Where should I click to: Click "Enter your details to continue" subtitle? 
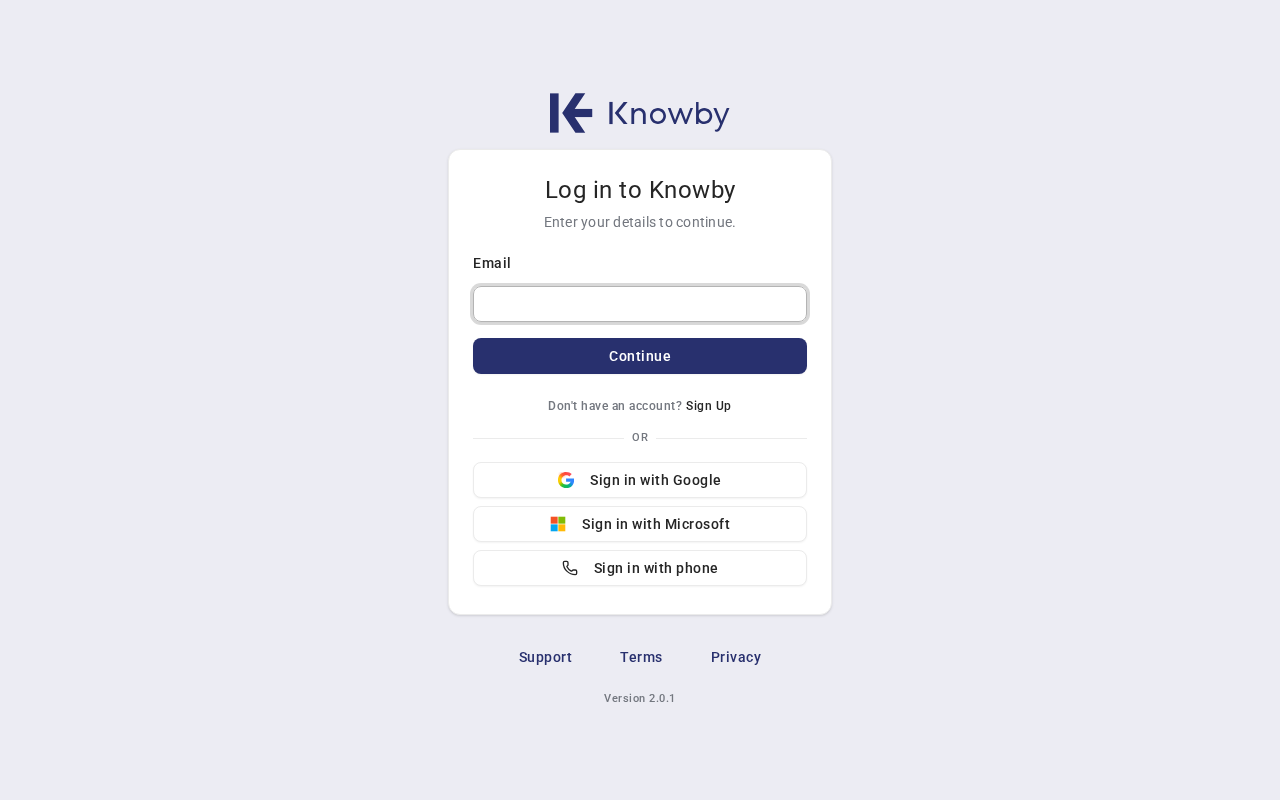[x=640, y=222]
